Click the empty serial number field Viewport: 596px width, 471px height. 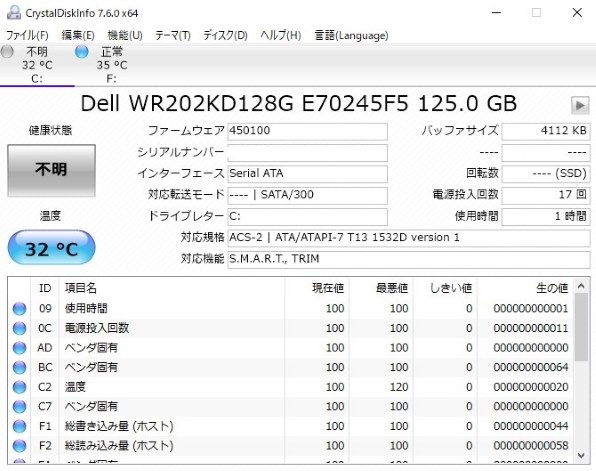coord(307,153)
